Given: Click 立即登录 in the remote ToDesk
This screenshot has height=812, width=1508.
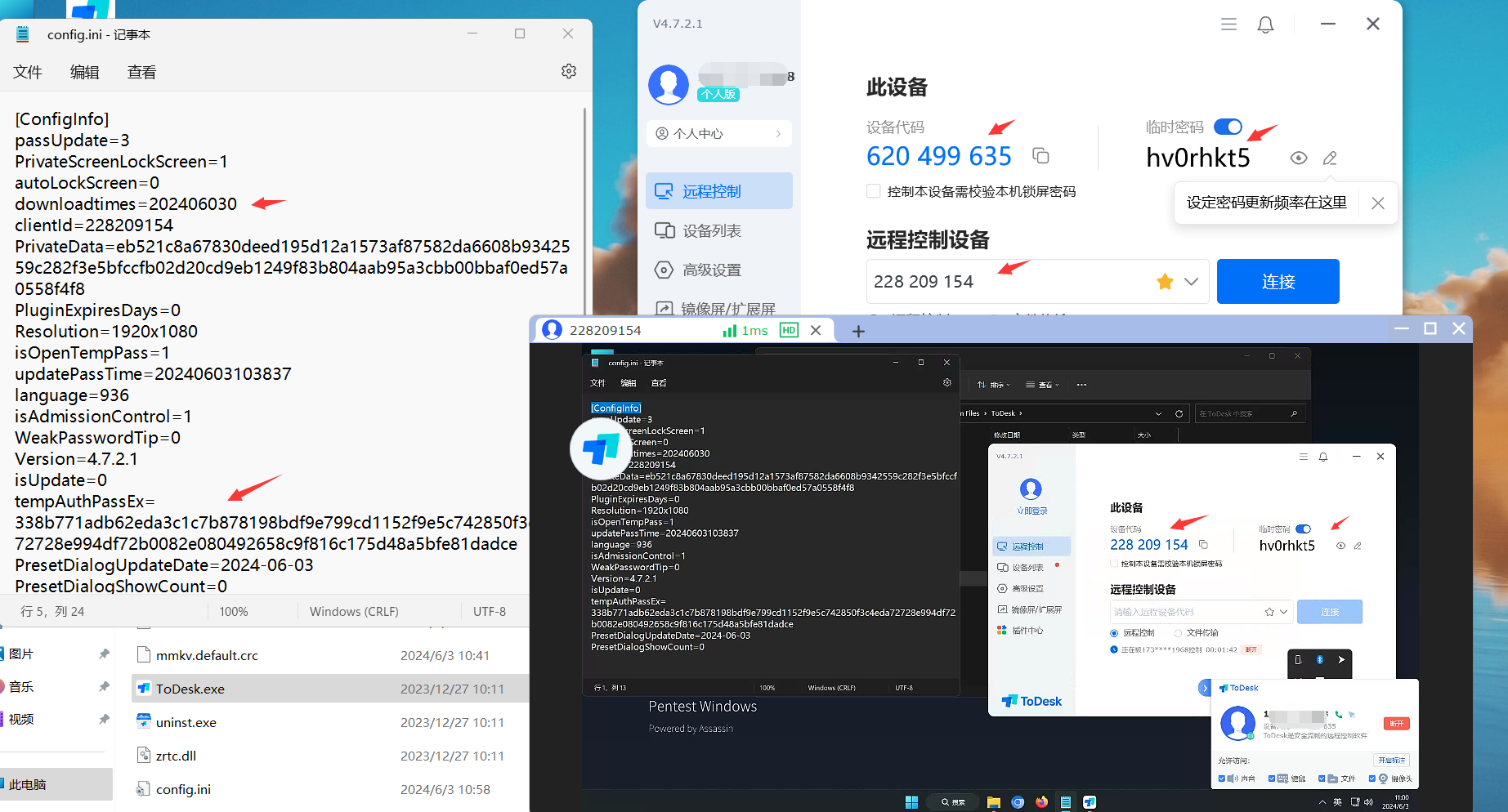Looking at the screenshot, I should click(1031, 511).
